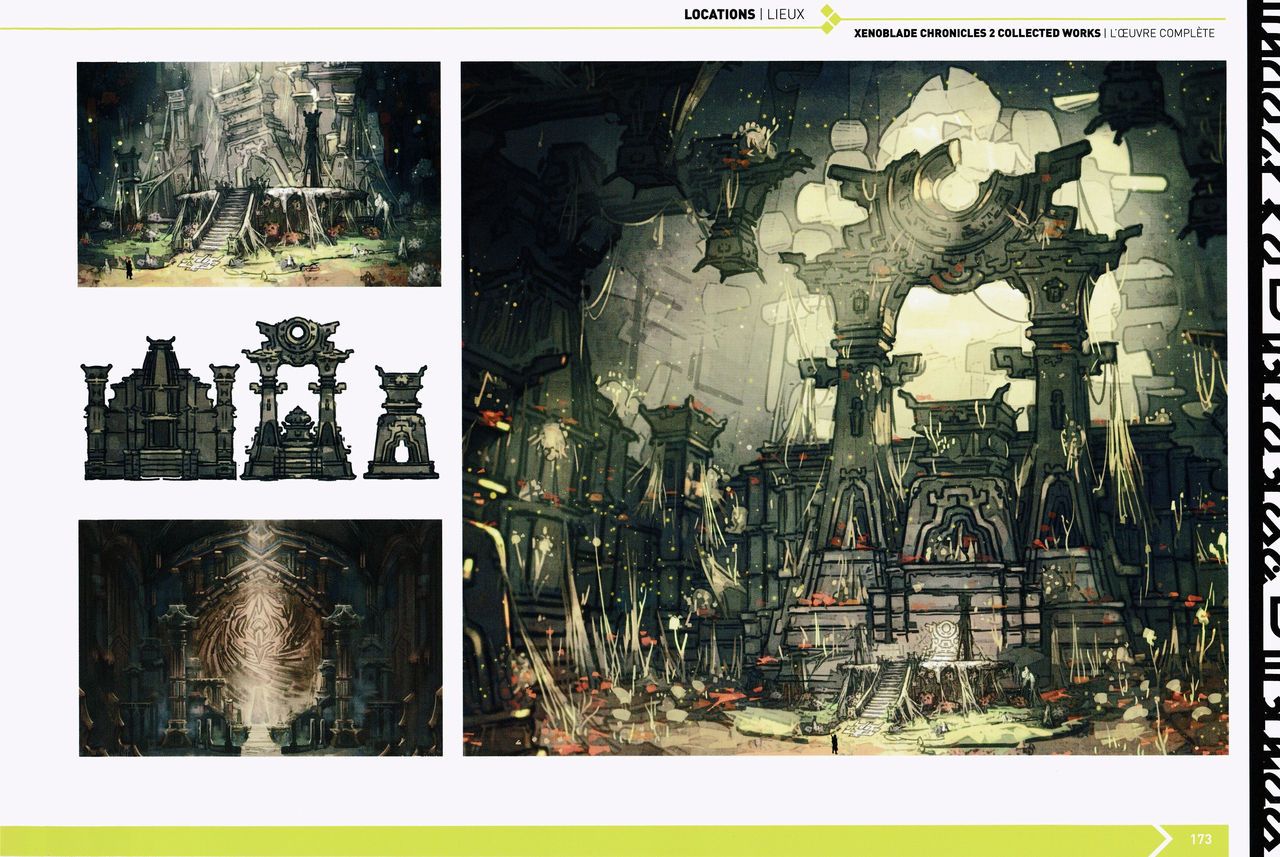Click the white chevron beside page number
The image size is (1280, 857).
(x=1163, y=840)
